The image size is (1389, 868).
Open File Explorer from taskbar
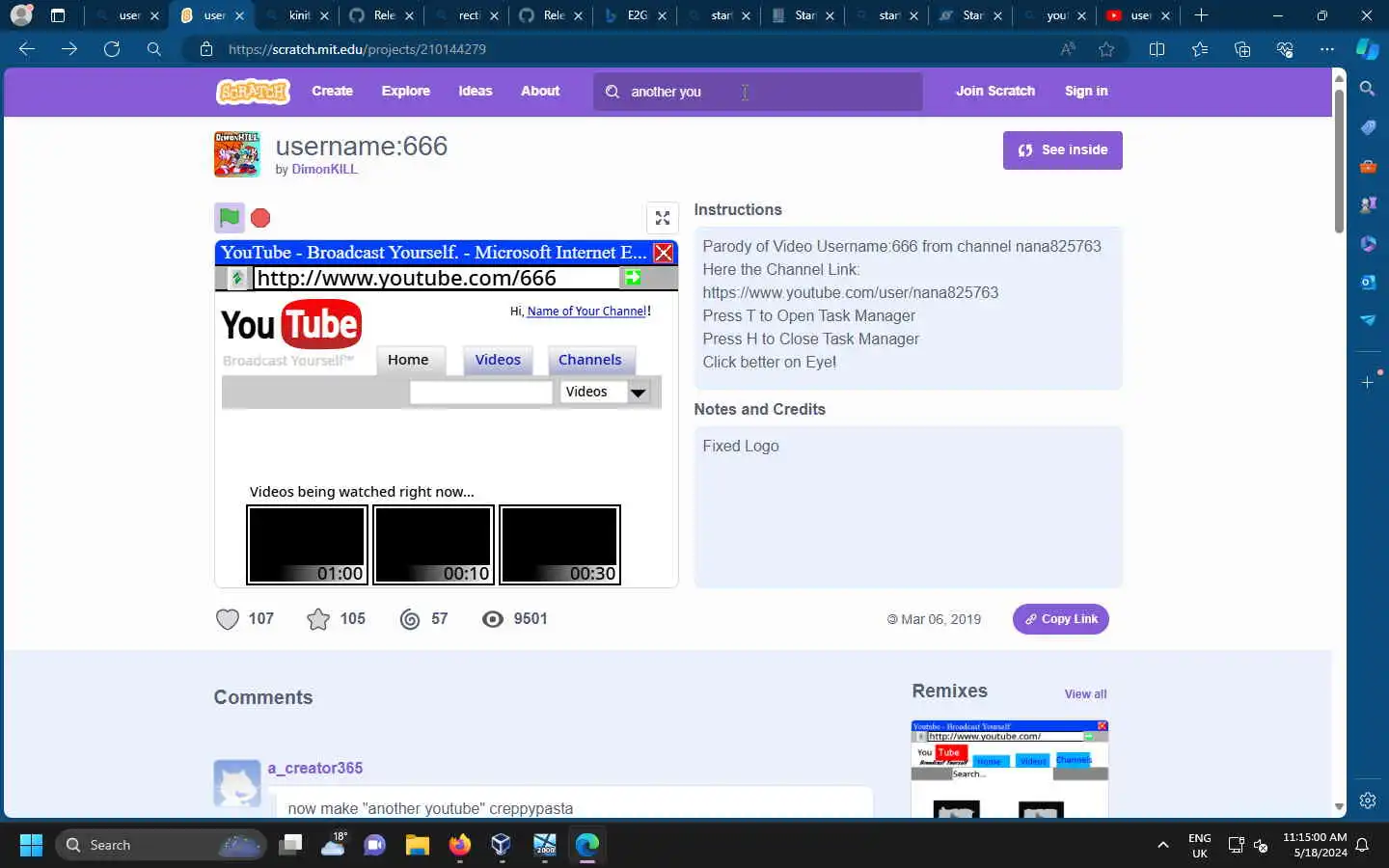[x=417, y=845]
